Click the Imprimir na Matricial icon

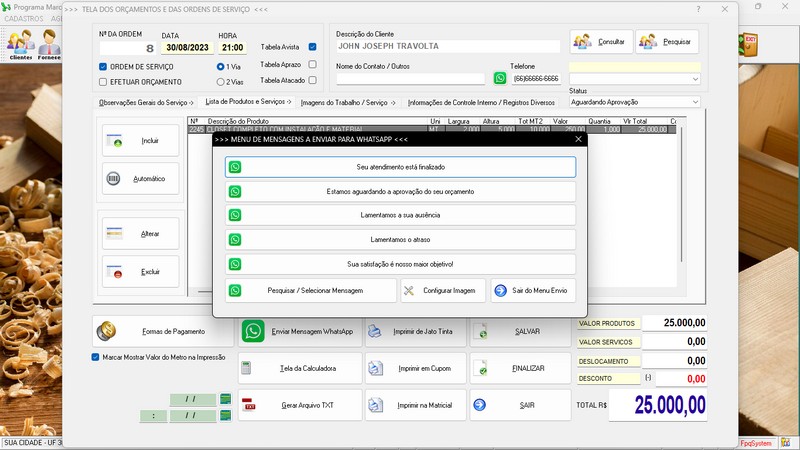(x=376, y=405)
